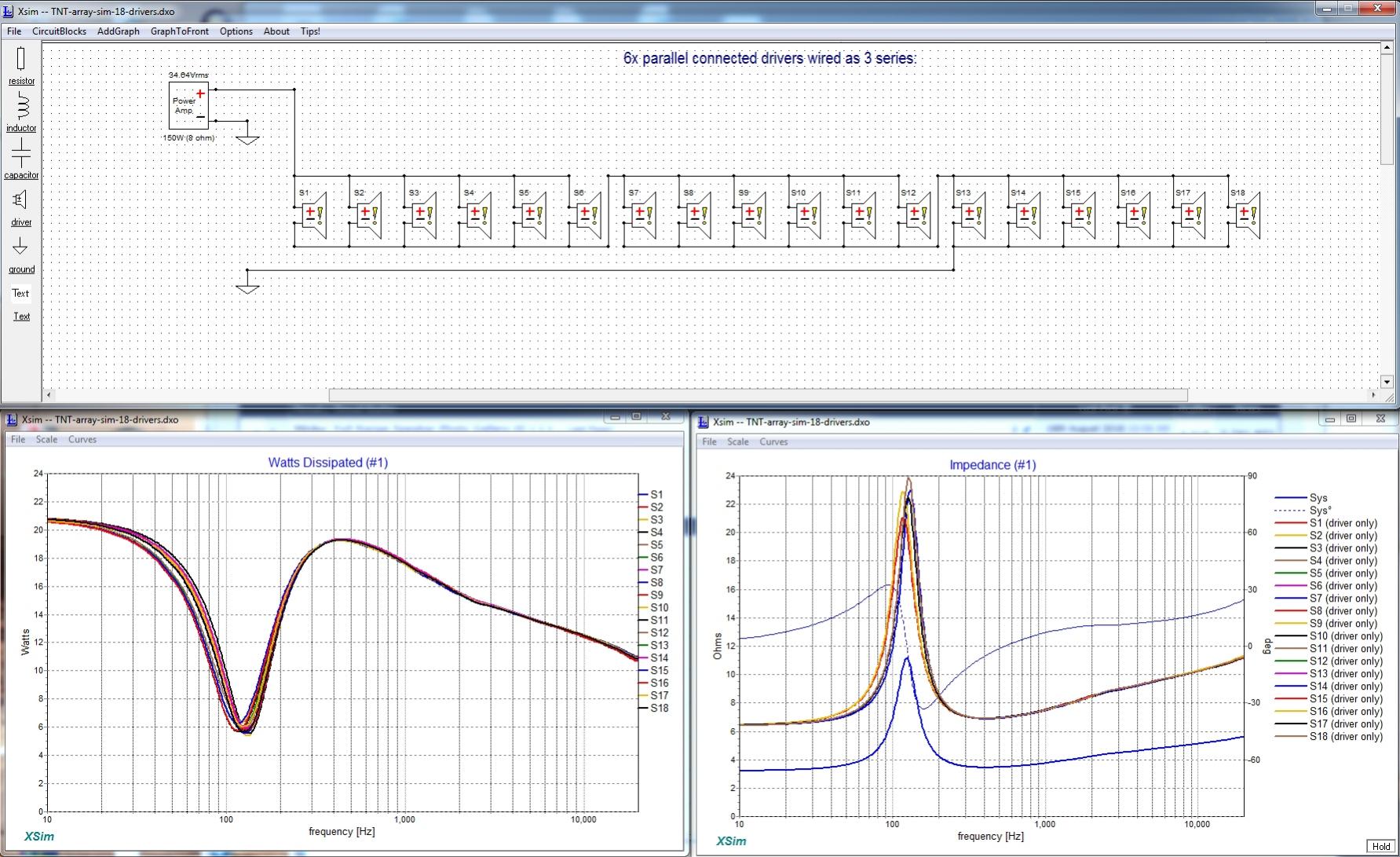
Task: Select the driver component tool
Action: tap(21, 207)
